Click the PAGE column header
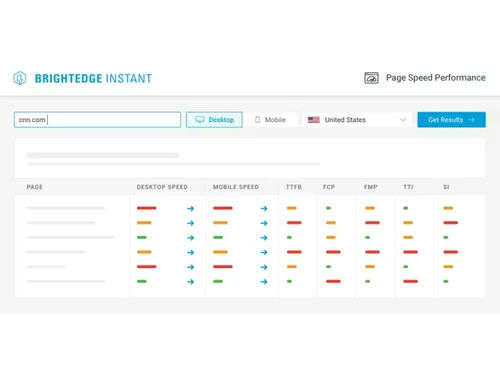500x375 pixels. pos(35,187)
